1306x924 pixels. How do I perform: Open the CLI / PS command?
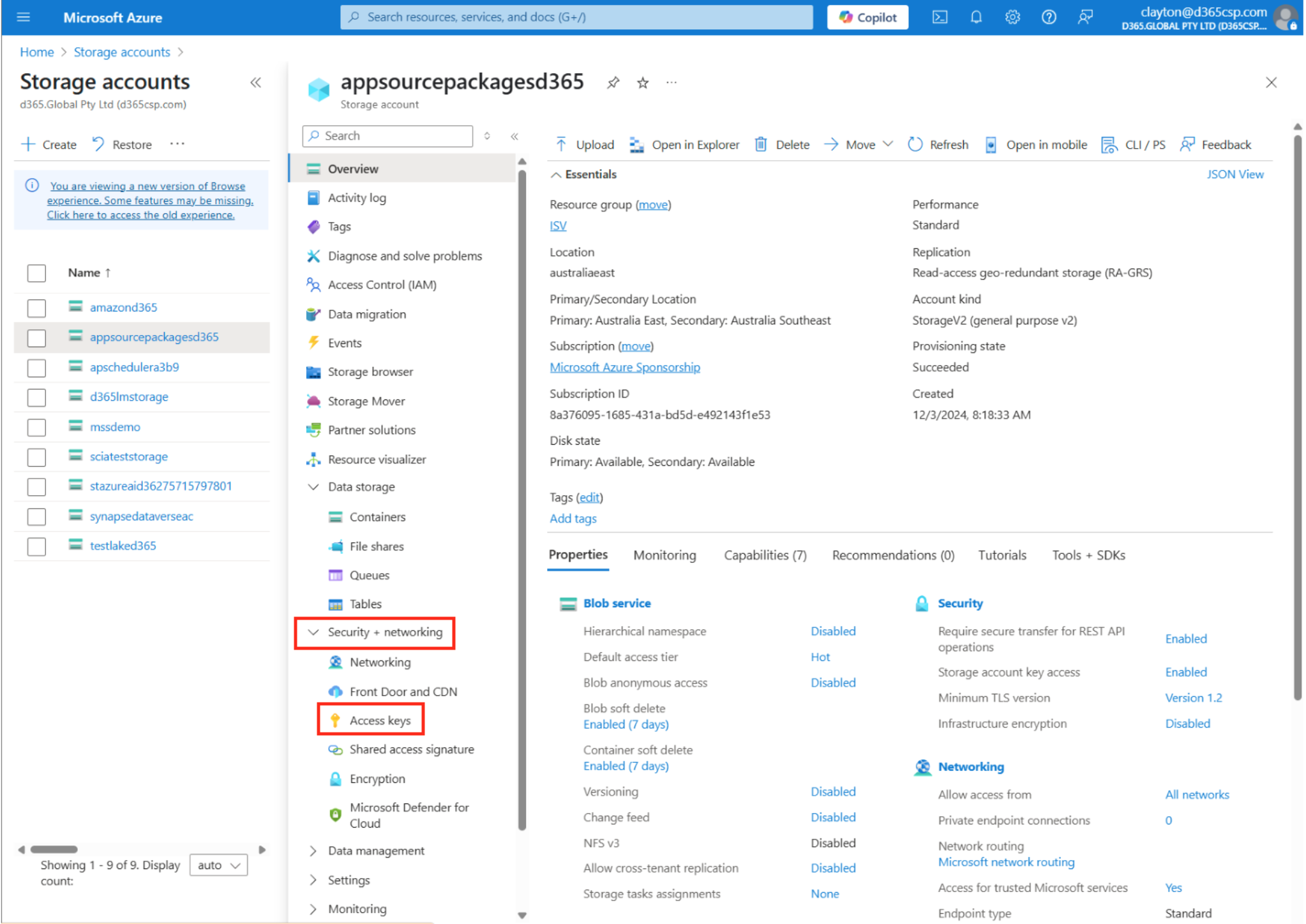(x=1134, y=145)
